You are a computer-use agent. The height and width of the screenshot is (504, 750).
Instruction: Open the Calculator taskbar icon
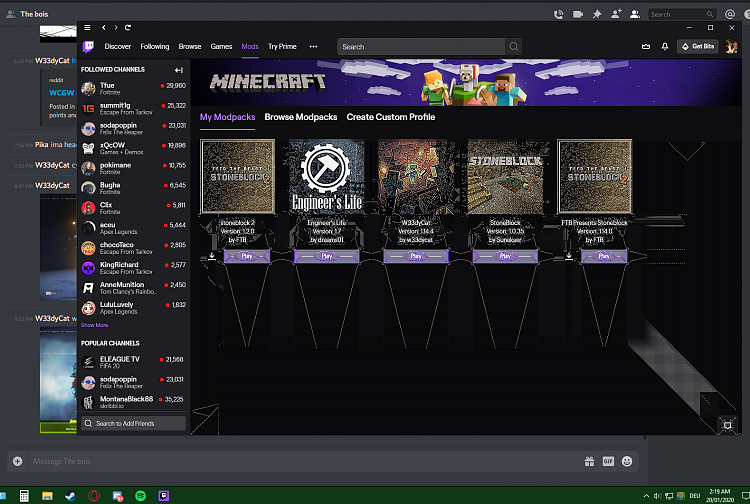tap(24, 496)
